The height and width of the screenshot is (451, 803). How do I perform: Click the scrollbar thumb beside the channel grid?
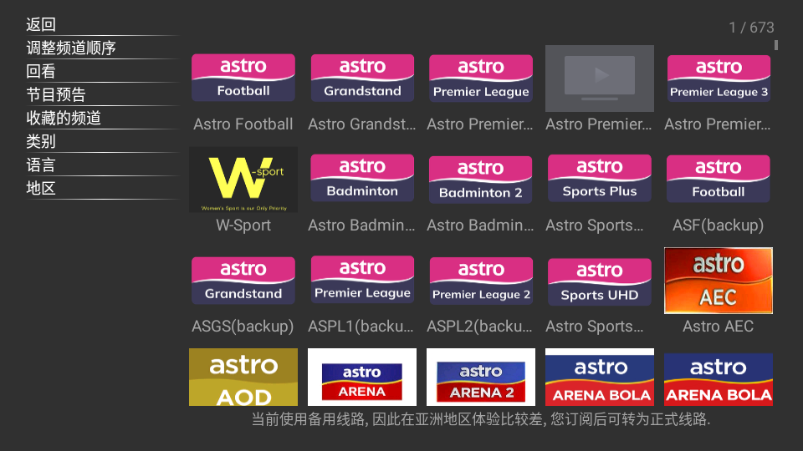[x=776, y=45]
